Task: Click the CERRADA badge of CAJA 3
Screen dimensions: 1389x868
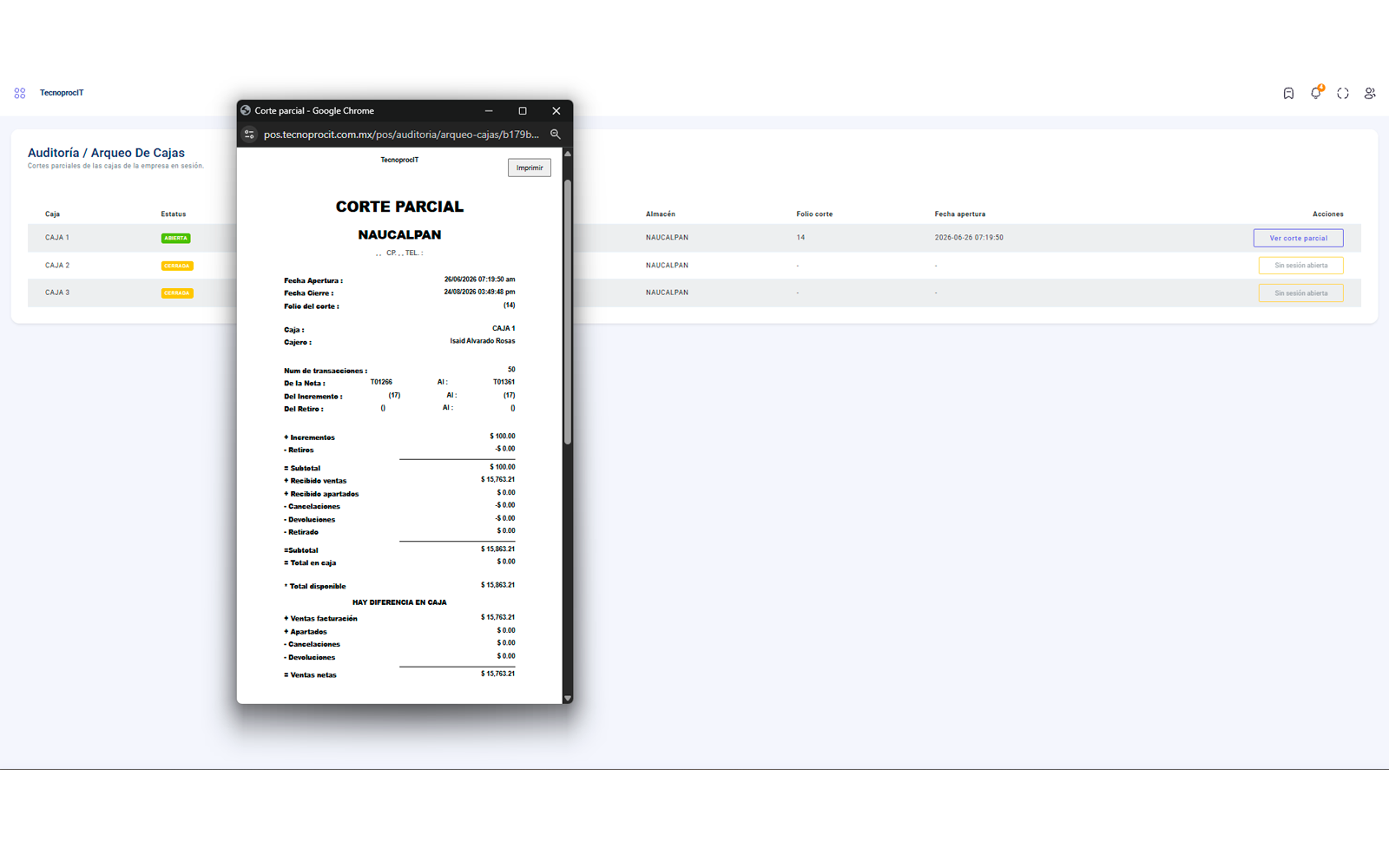Action: pyautogui.click(x=177, y=293)
